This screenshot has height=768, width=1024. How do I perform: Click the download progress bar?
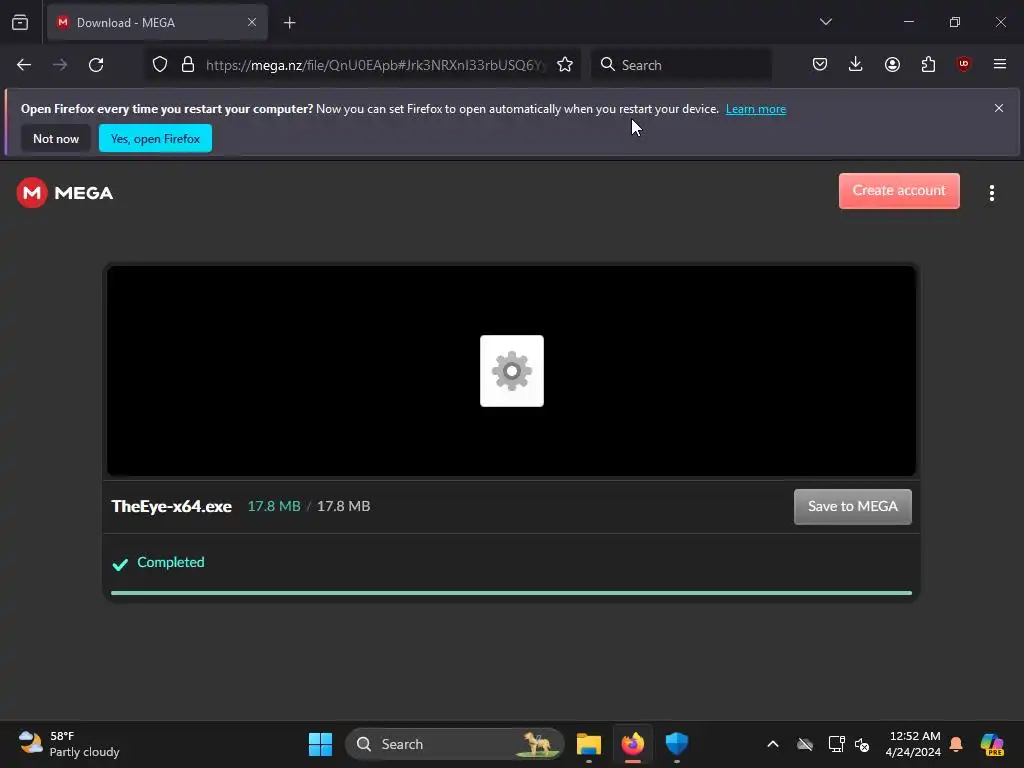point(511,593)
